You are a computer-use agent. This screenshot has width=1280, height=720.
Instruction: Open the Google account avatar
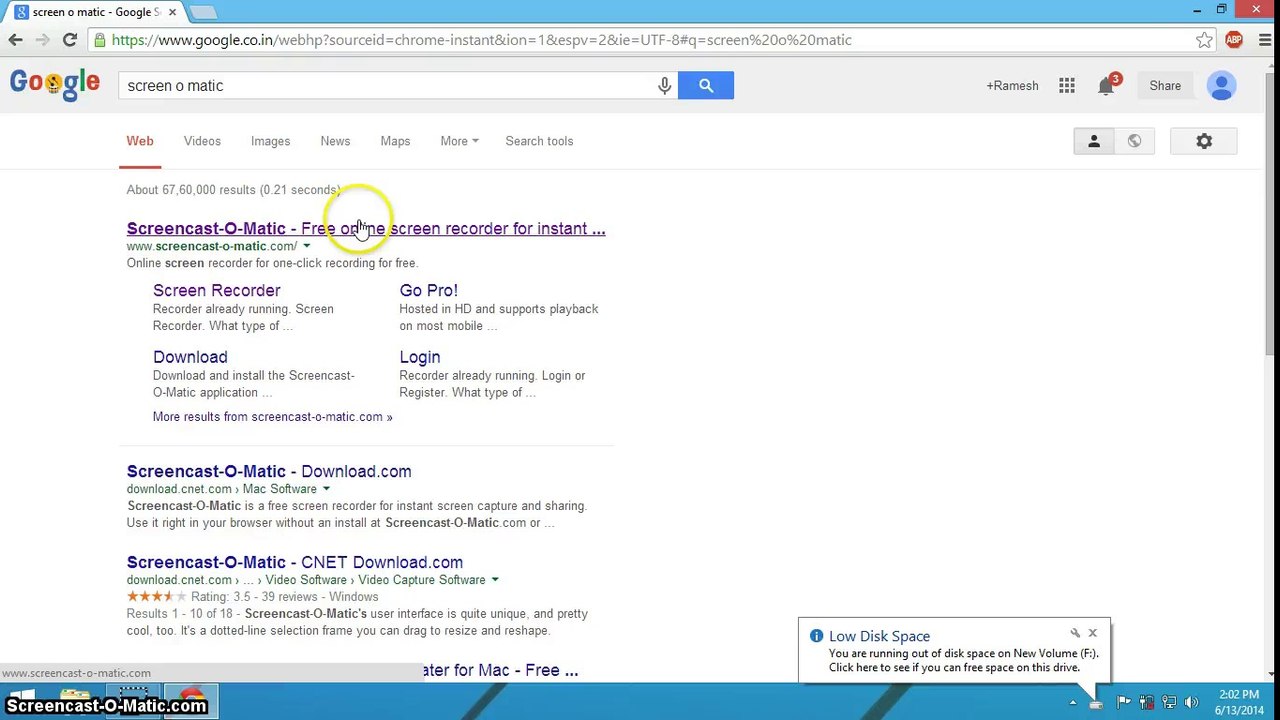tap(1221, 86)
